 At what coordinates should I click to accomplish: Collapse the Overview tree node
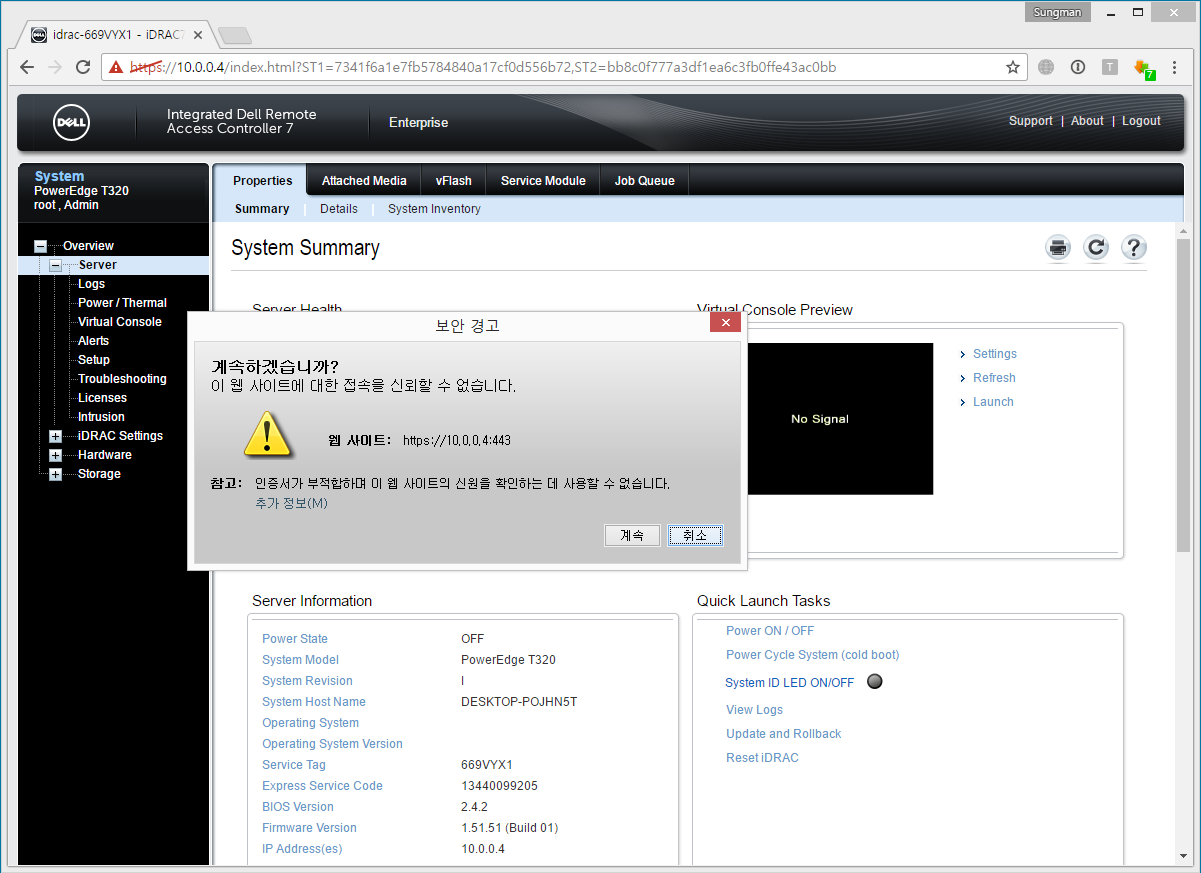coord(41,246)
